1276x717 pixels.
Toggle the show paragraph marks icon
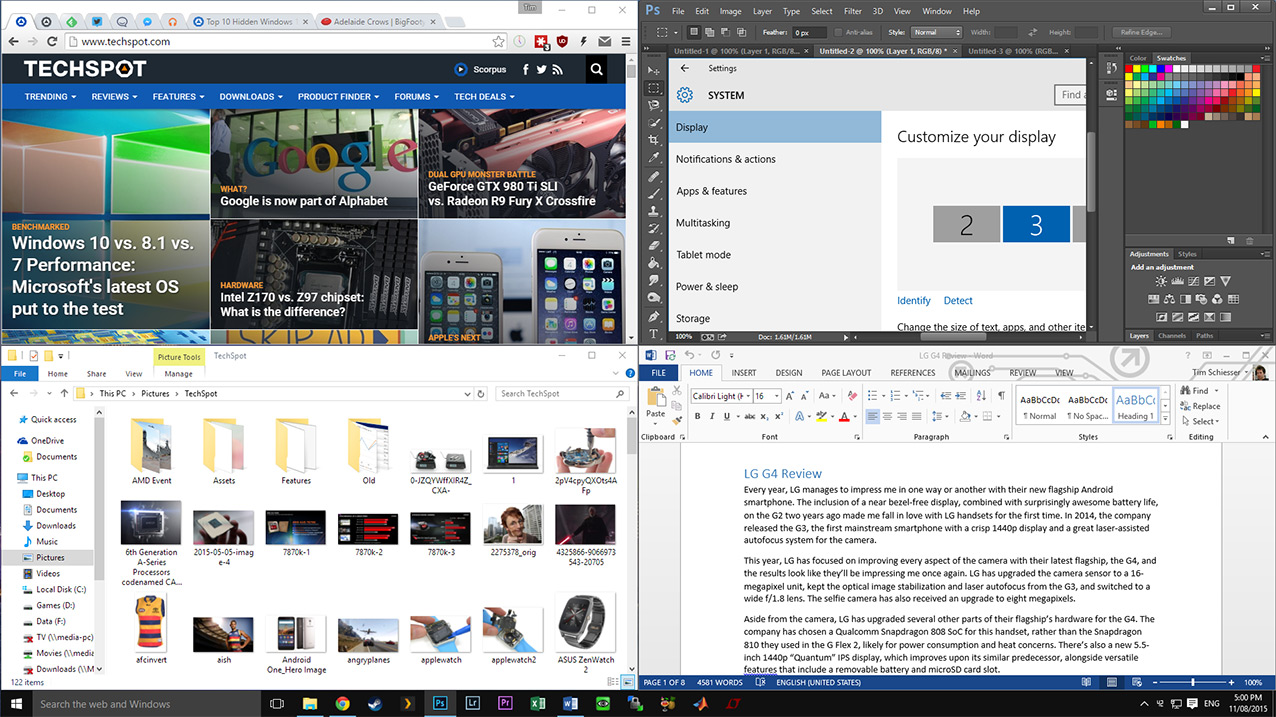point(1001,396)
